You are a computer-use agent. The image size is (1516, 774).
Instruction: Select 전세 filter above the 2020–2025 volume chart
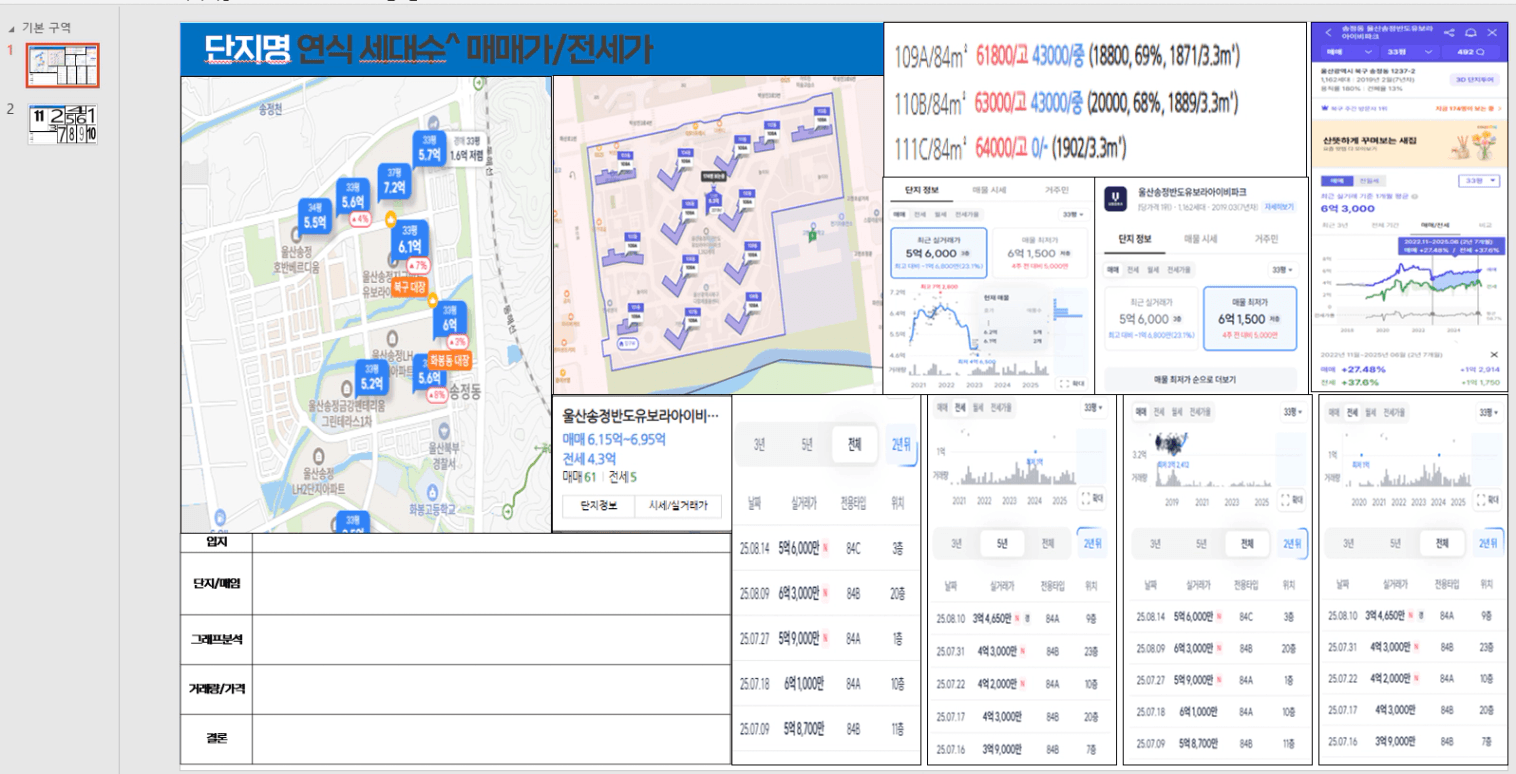(x=1352, y=412)
